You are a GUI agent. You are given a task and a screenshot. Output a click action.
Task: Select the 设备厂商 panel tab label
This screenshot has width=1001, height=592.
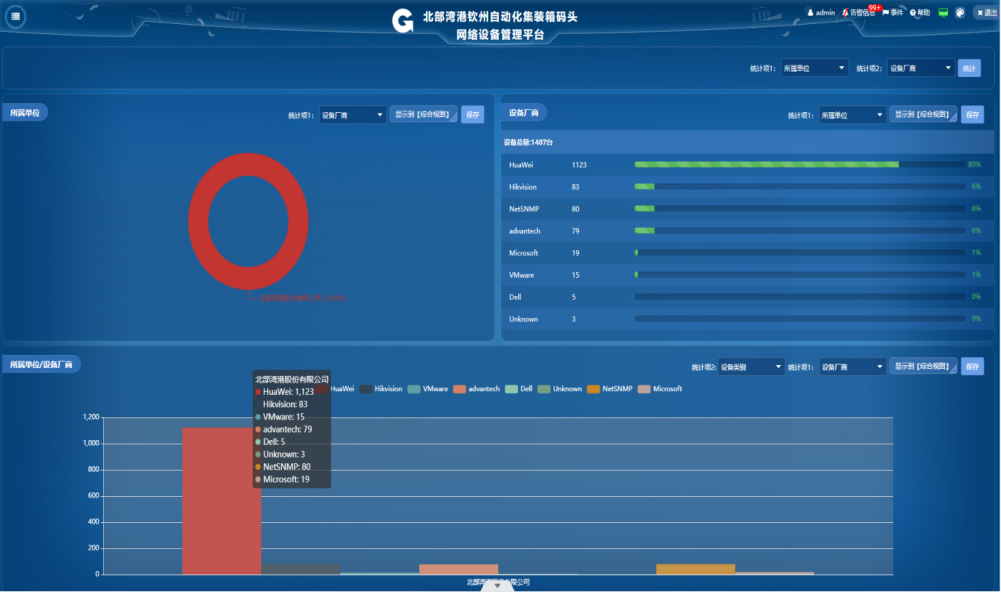(x=524, y=112)
